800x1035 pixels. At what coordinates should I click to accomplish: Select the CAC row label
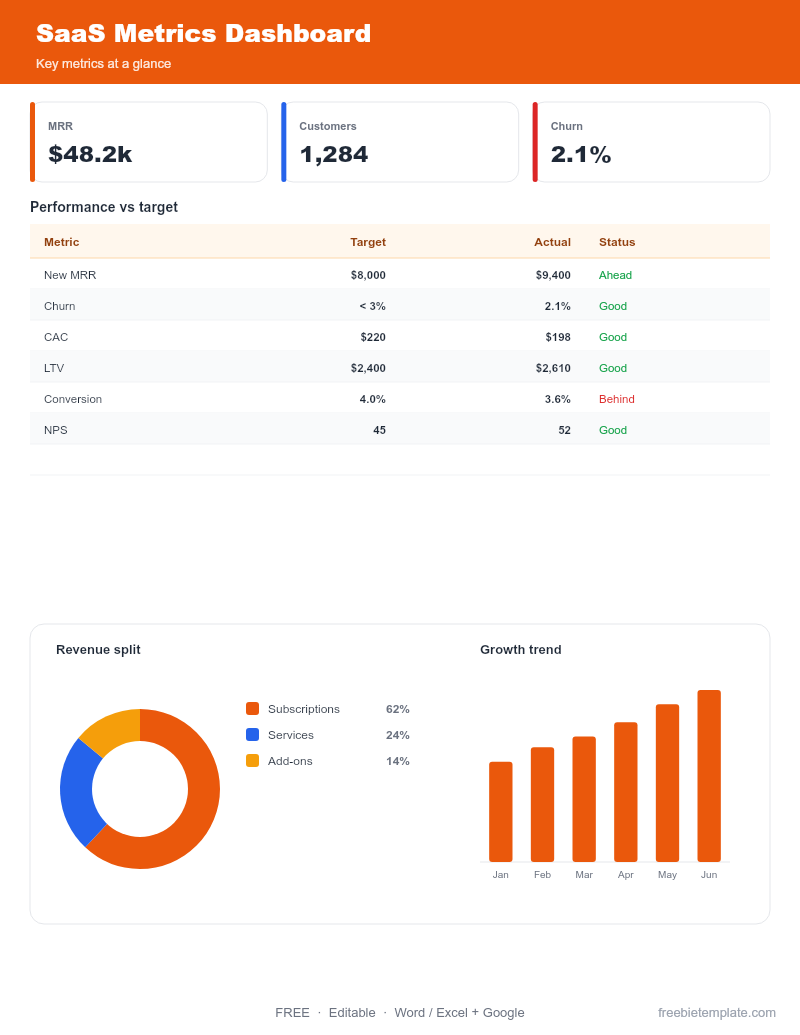56,337
